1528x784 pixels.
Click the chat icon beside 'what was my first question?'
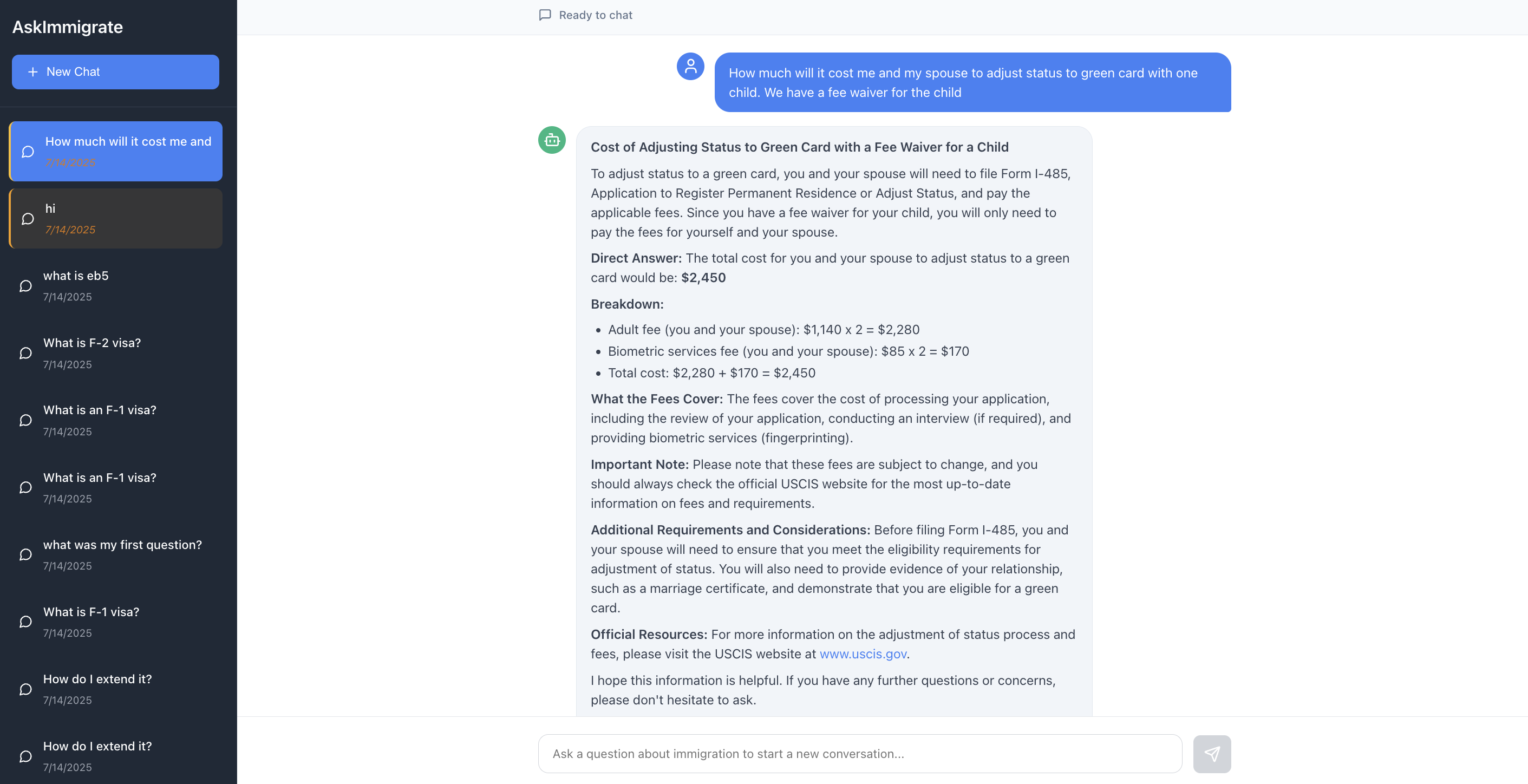click(25, 554)
